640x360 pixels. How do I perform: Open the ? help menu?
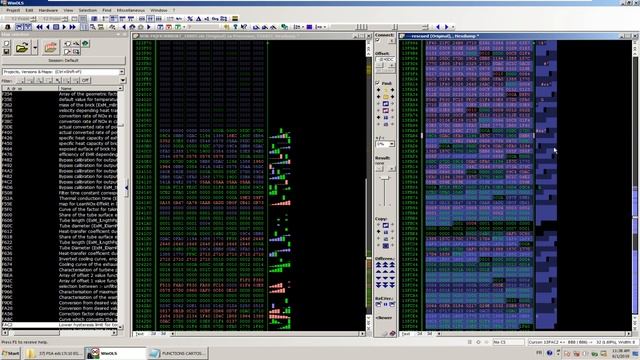pyautogui.click(x=173, y=10)
